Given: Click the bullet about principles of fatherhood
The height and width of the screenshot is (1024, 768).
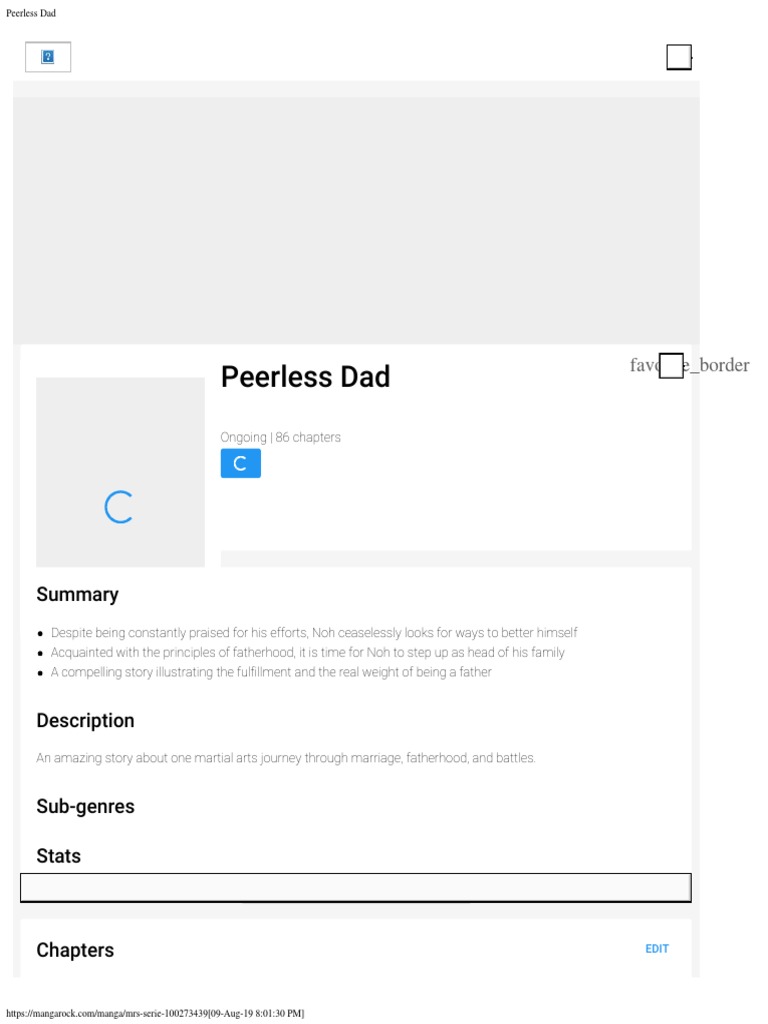Looking at the screenshot, I should pyautogui.click(x=308, y=652).
